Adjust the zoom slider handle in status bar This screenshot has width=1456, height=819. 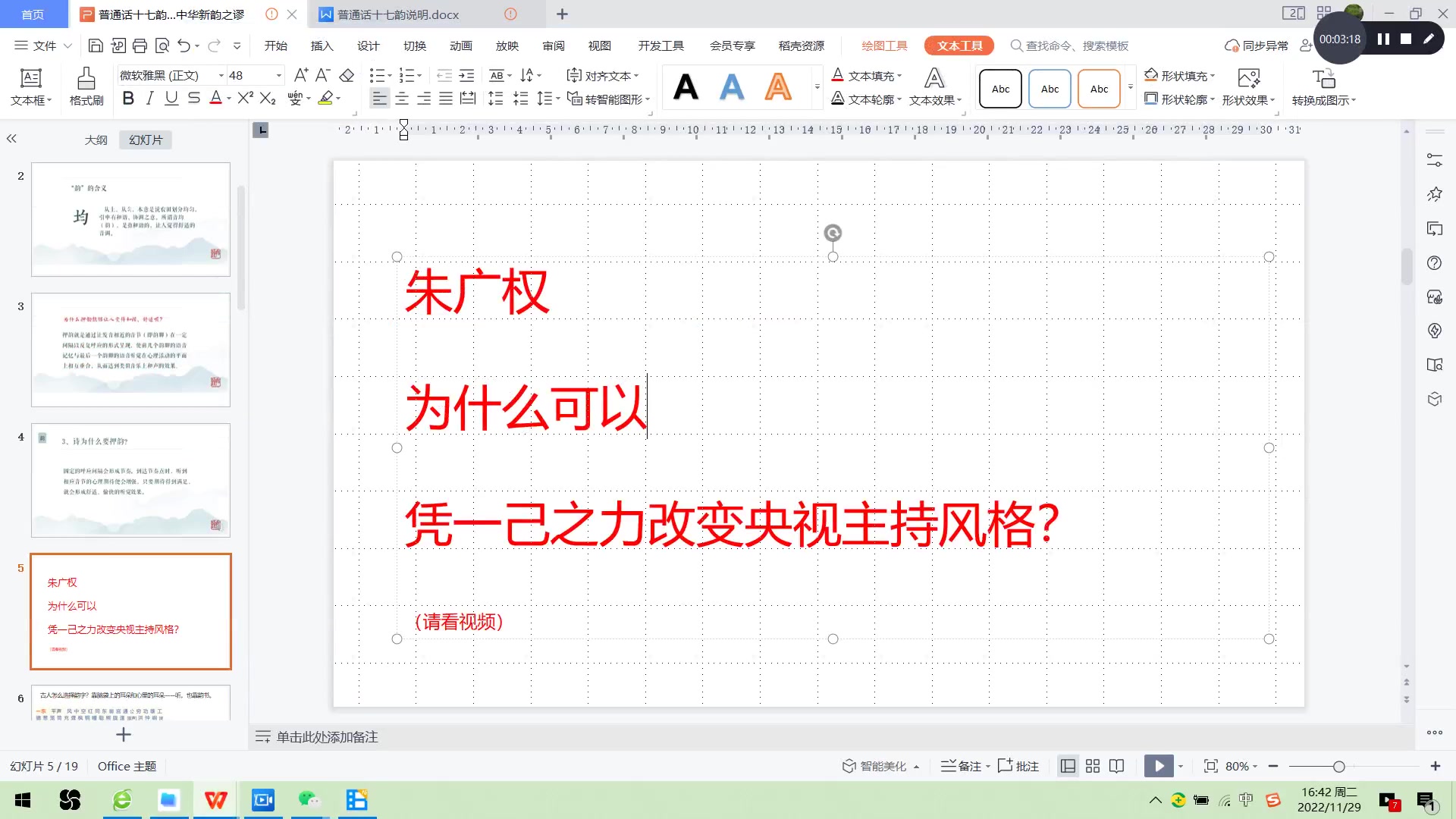1339,766
